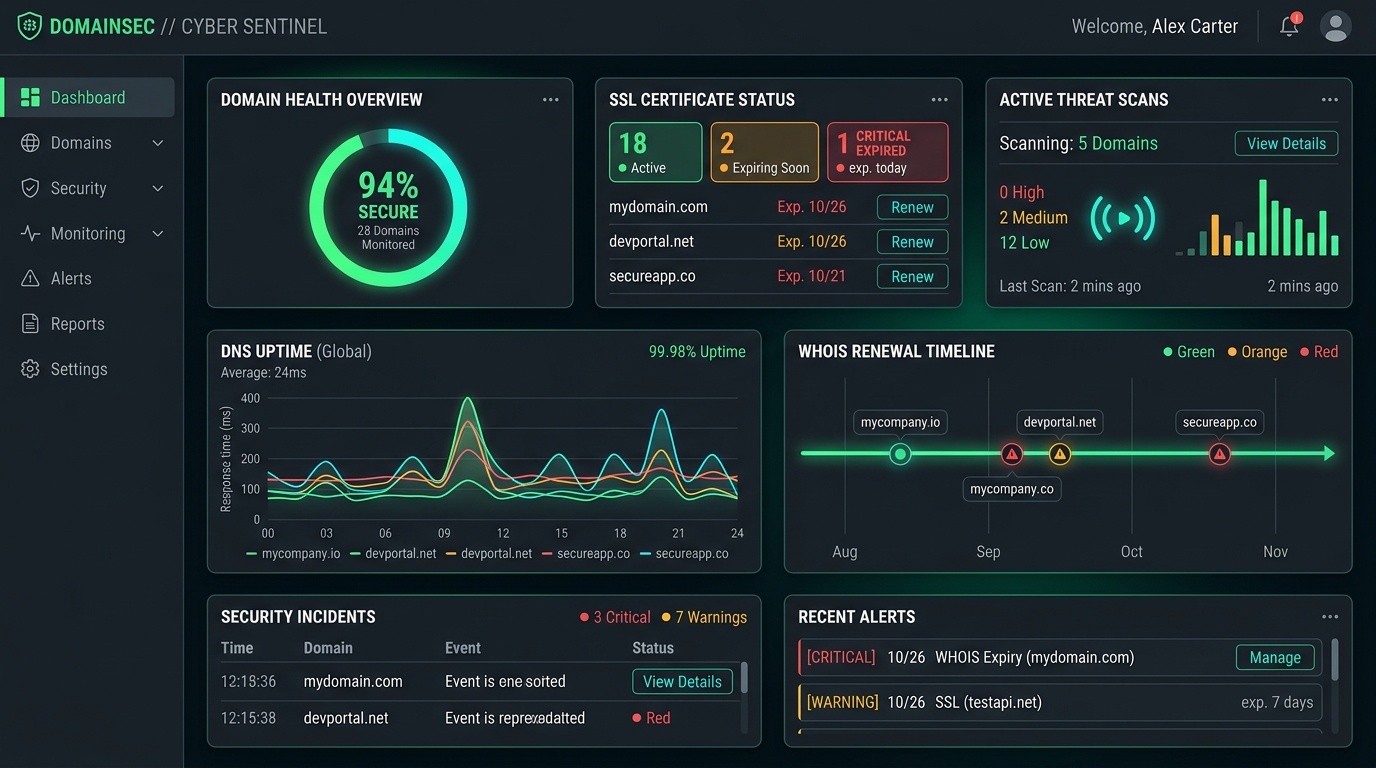Click the Last Scan: 2 mins ago text

tap(1070, 286)
